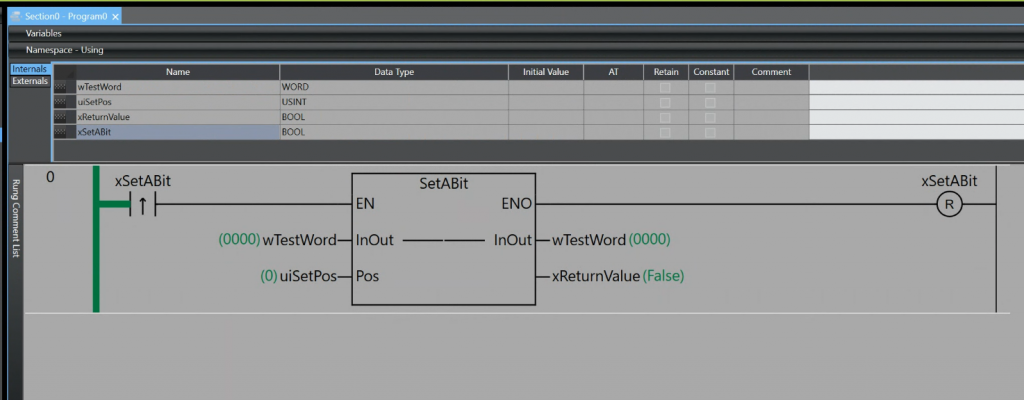Expand the Namespace - Using section
Image resolution: width=1024 pixels, height=400 pixels.
click(x=64, y=50)
